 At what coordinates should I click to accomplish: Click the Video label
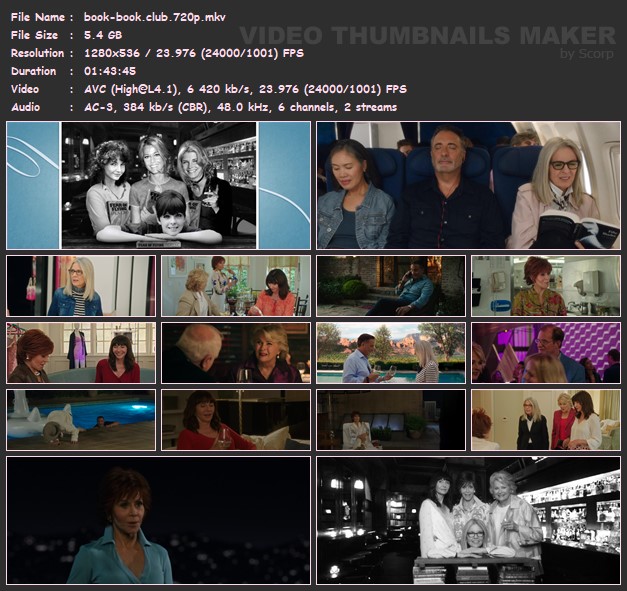click(x=25, y=89)
